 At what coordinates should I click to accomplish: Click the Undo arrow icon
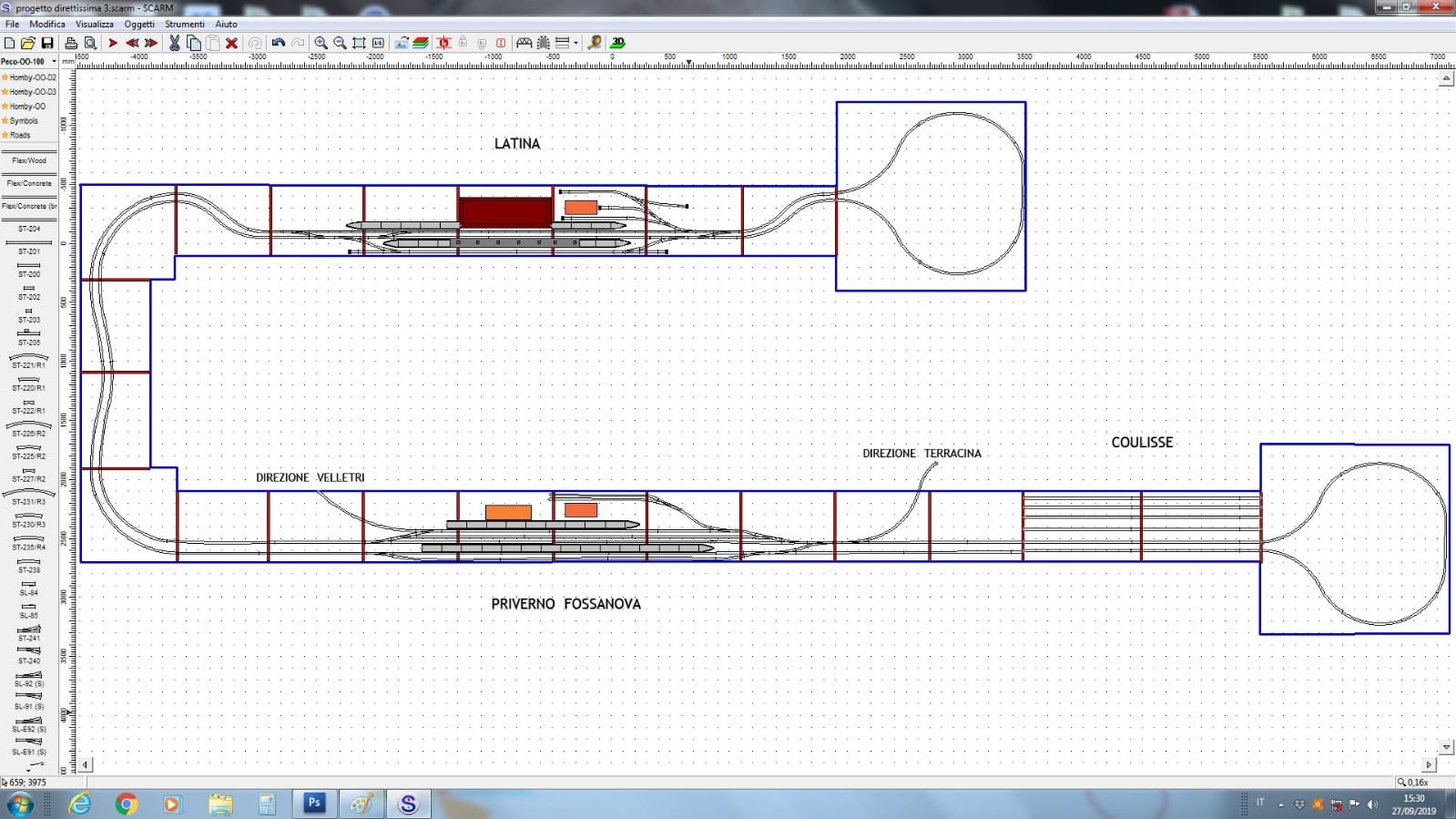[x=278, y=43]
